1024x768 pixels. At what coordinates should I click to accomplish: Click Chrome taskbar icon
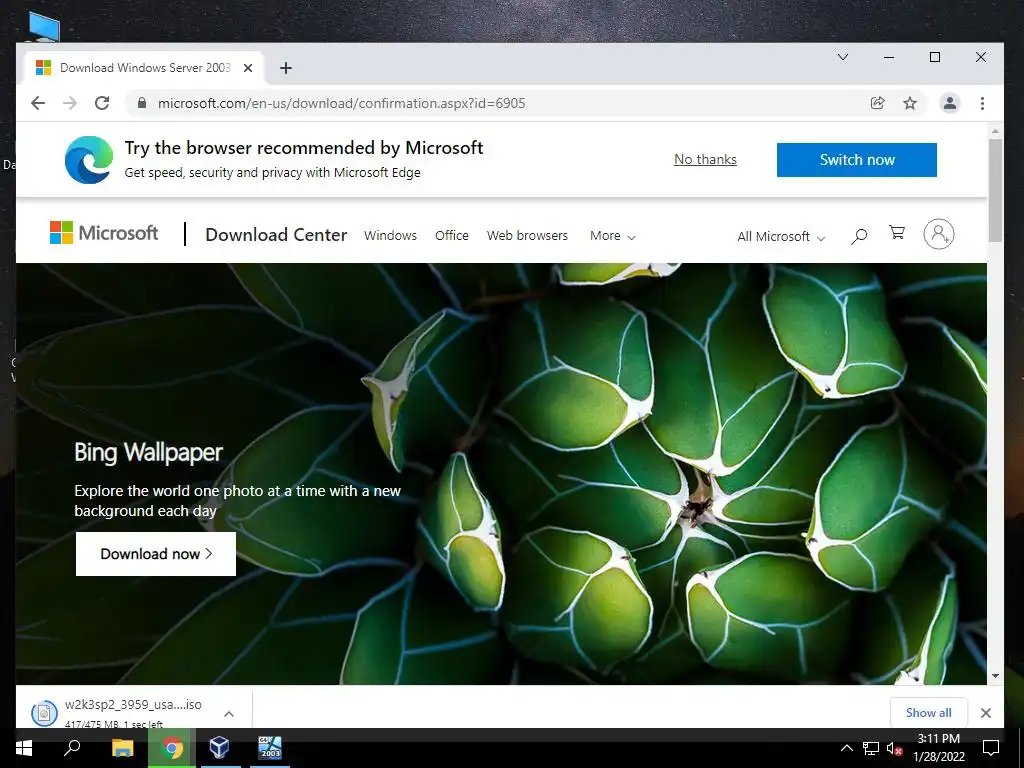(172, 748)
